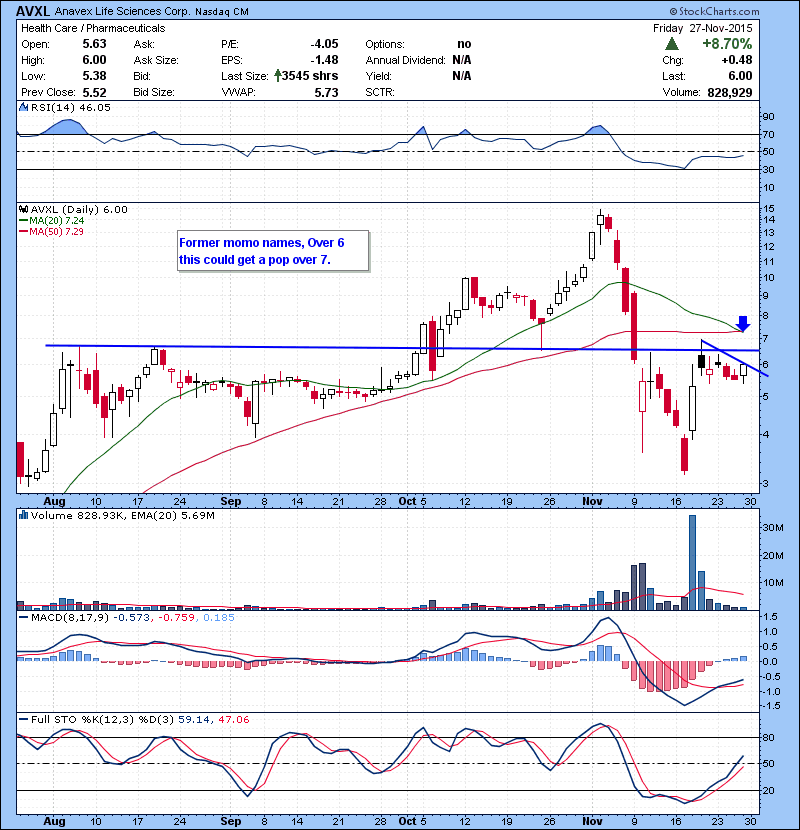Click the Former momo names annotation note
Image resolution: width=800 pixels, height=830 pixels.
pos(273,251)
